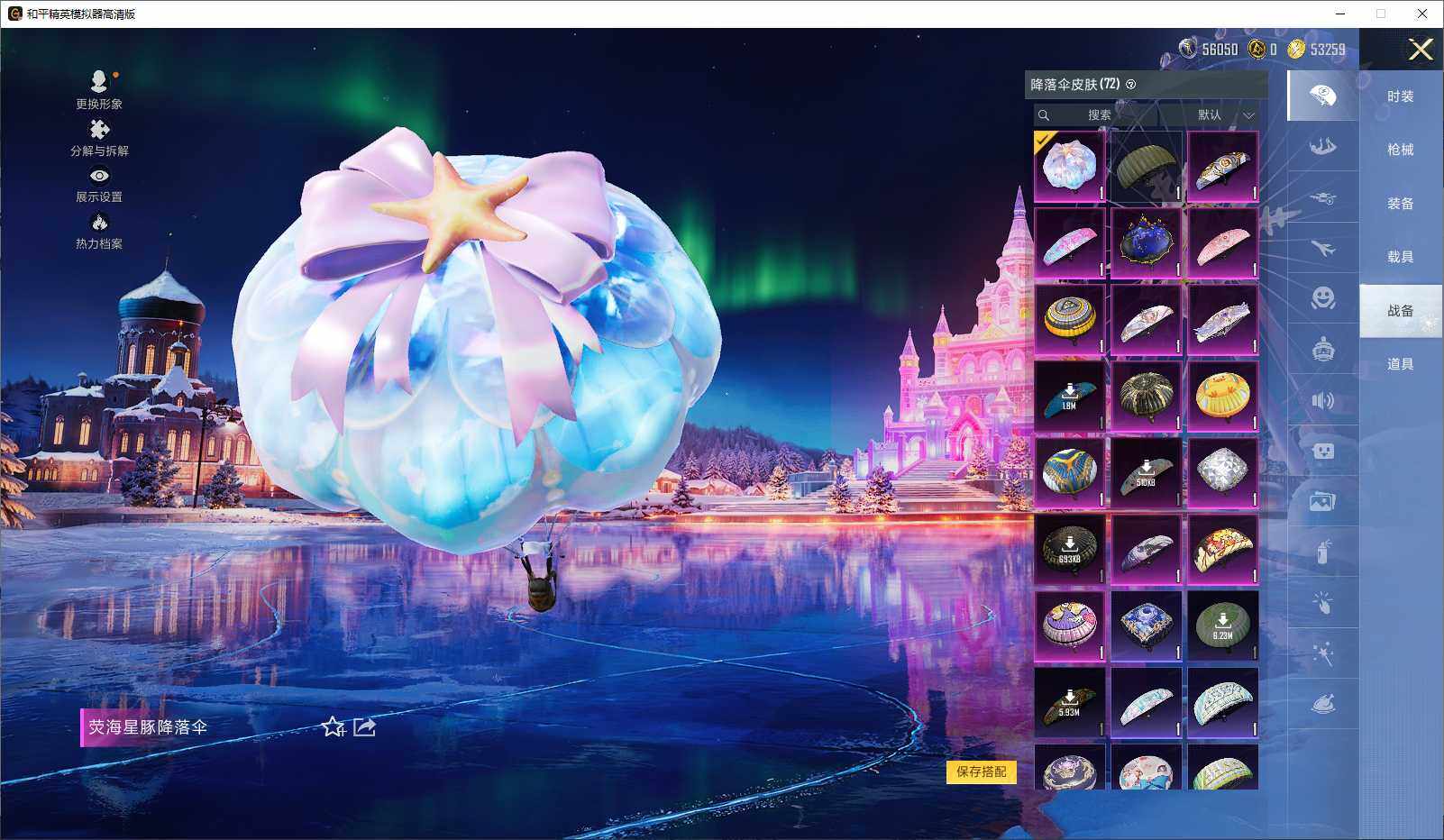
Task: Open the drone category icon
Action: [1322, 197]
